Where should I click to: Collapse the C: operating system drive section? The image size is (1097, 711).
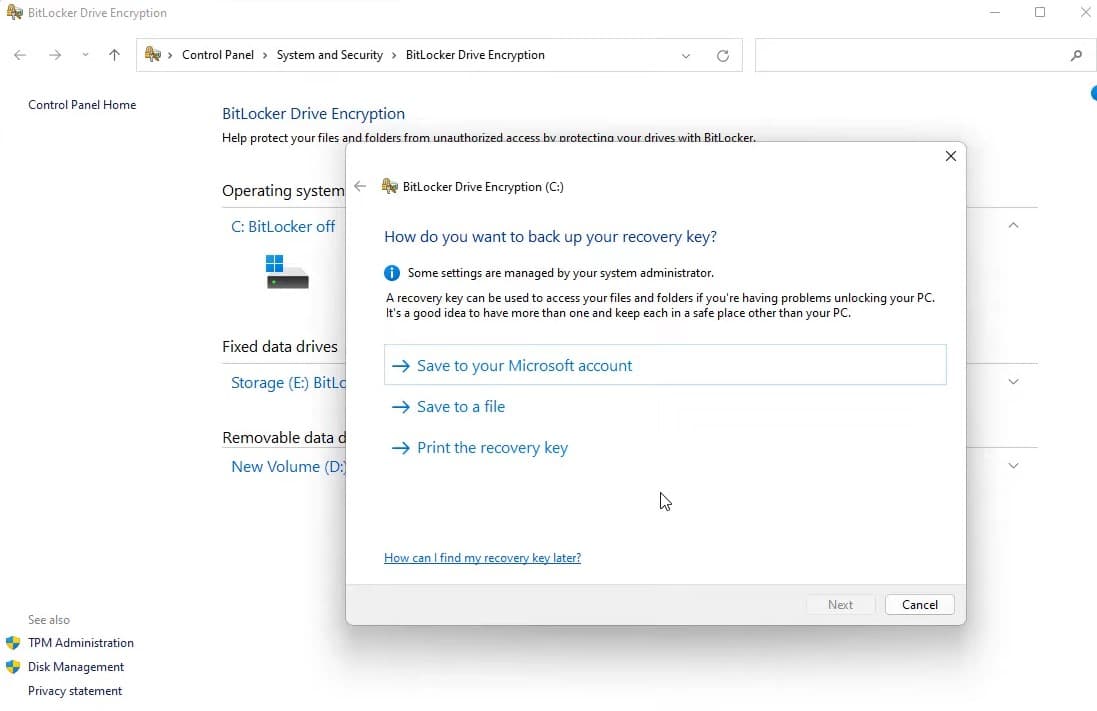point(1013,226)
